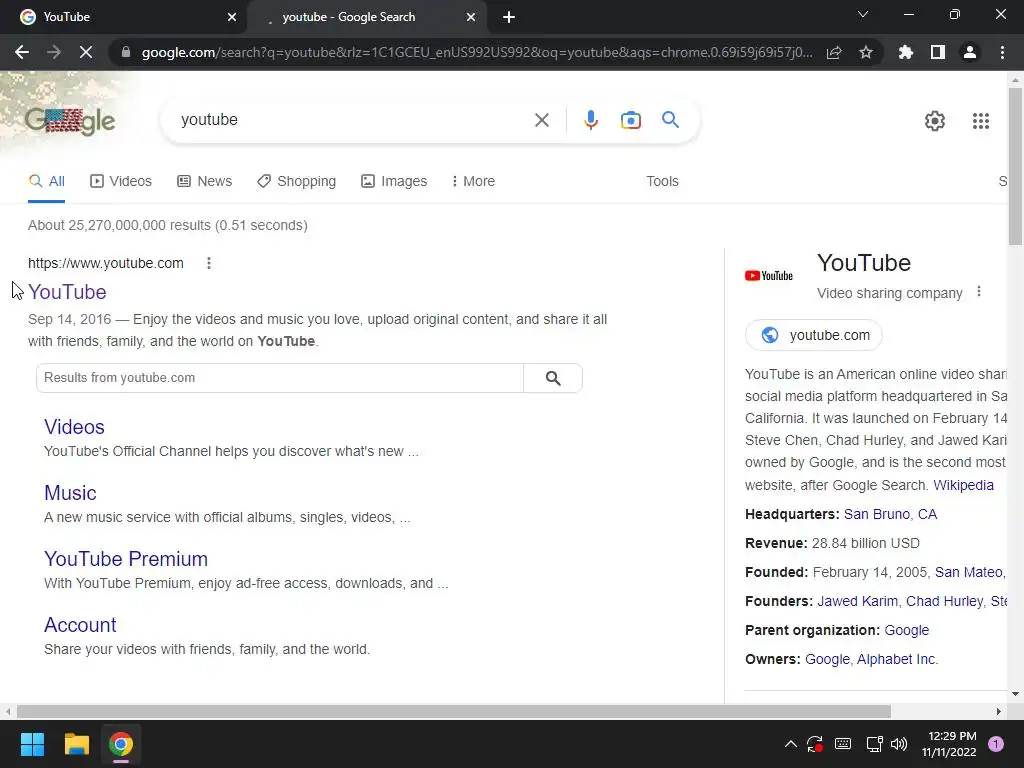Open more options beside Video sharing company
Screen dimensions: 1024x768
[978, 291]
